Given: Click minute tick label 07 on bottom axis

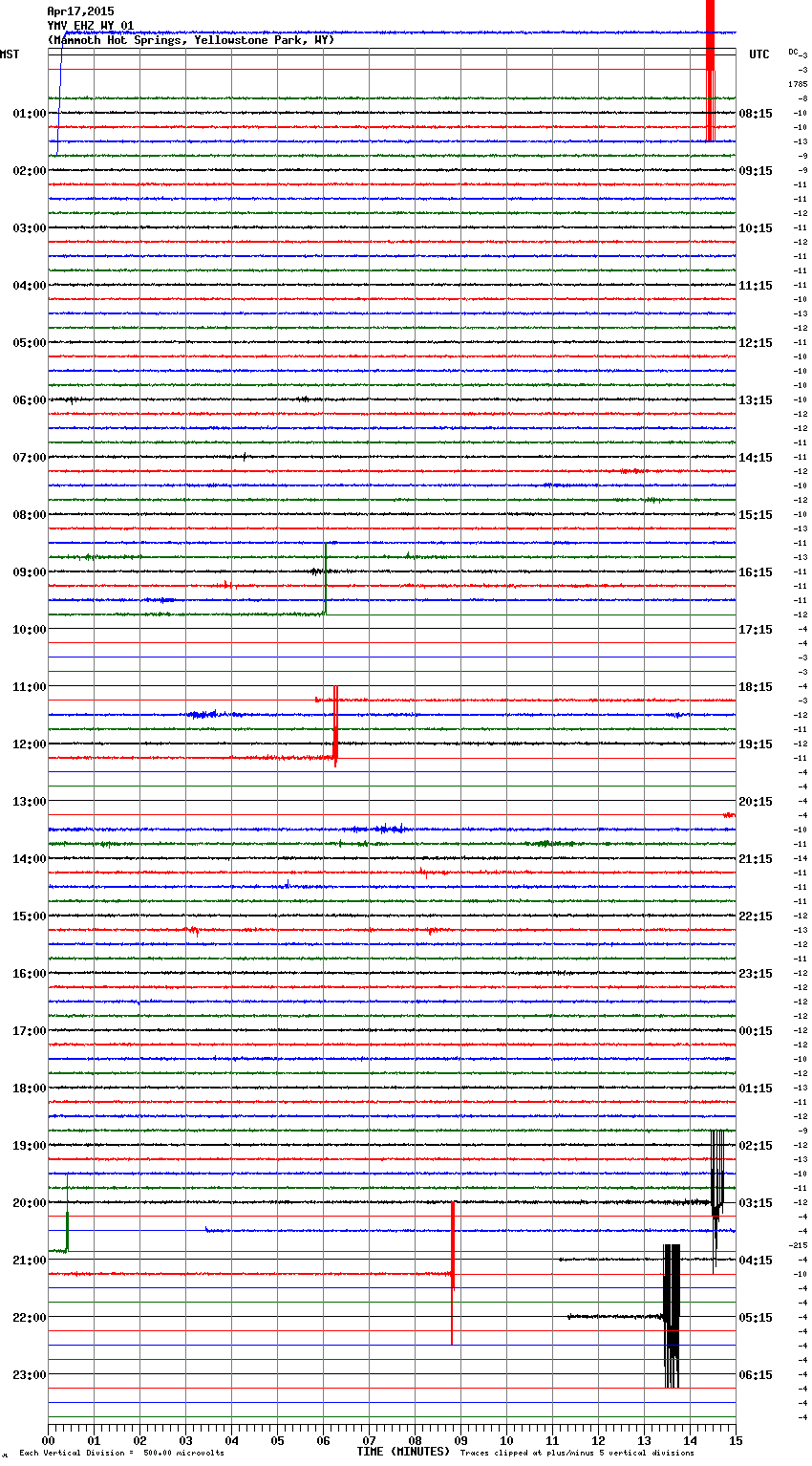Looking at the screenshot, I should point(369,1440).
